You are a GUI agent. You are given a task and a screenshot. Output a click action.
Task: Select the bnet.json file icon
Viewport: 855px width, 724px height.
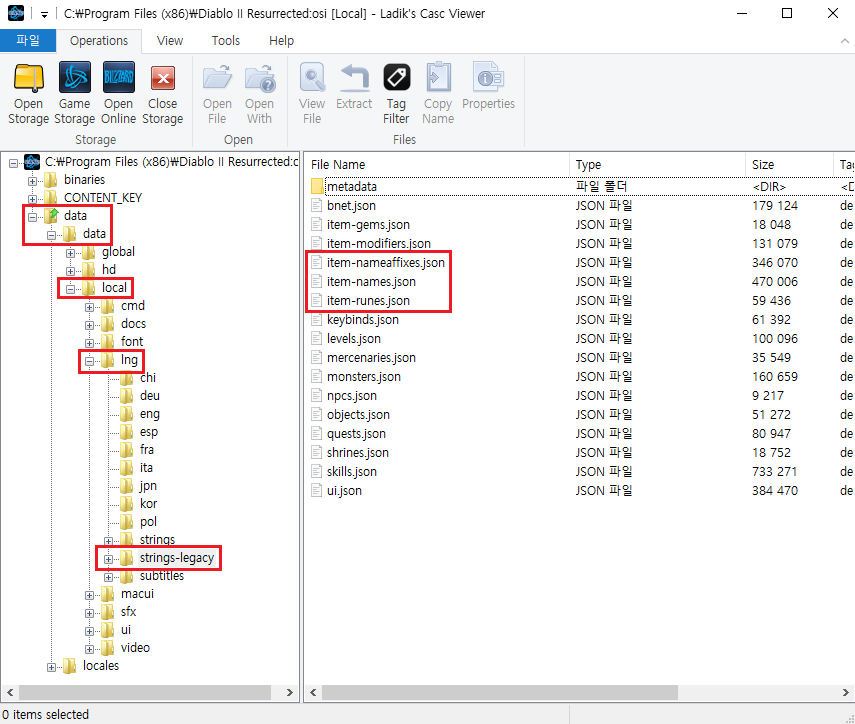pos(316,206)
